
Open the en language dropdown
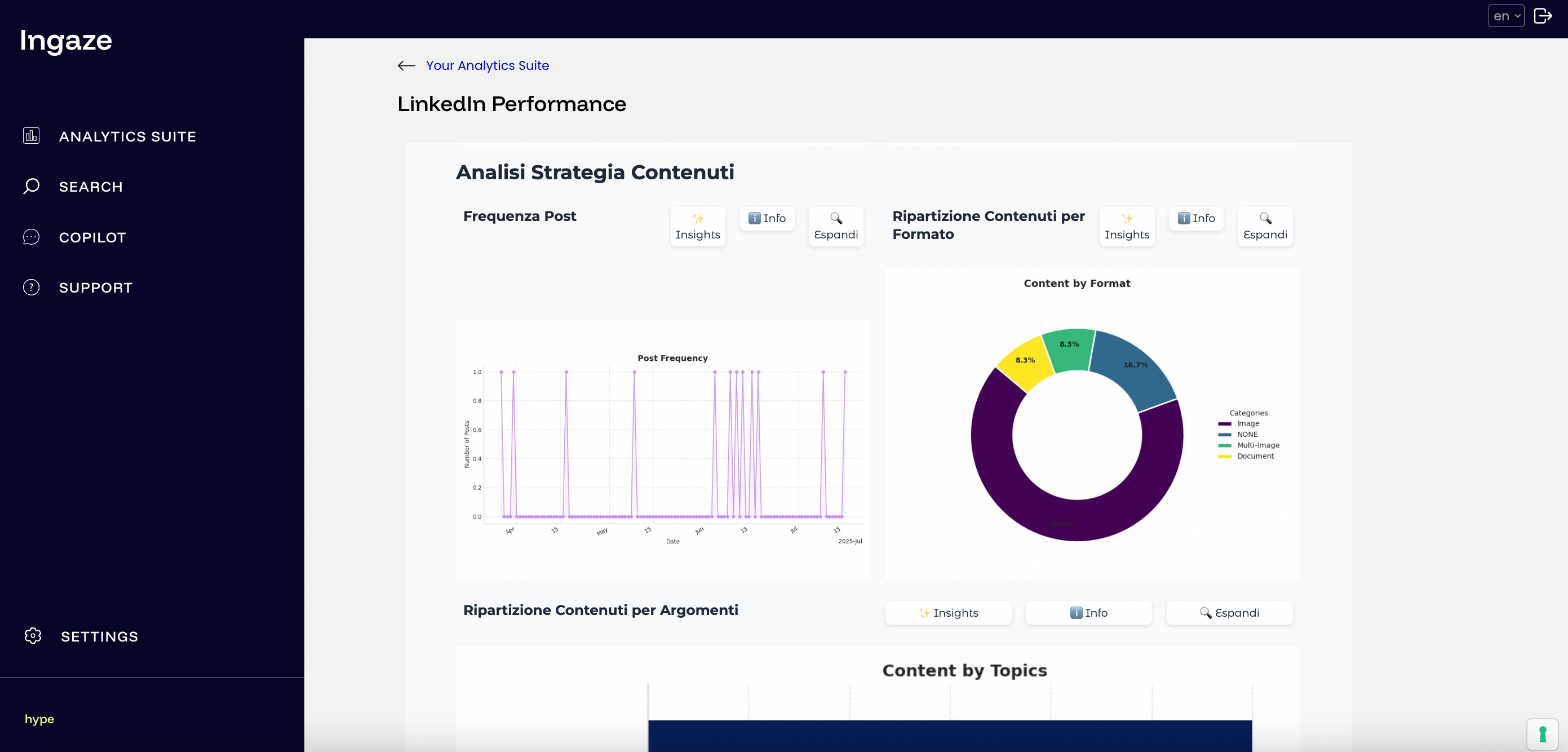pyautogui.click(x=1505, y=16)
